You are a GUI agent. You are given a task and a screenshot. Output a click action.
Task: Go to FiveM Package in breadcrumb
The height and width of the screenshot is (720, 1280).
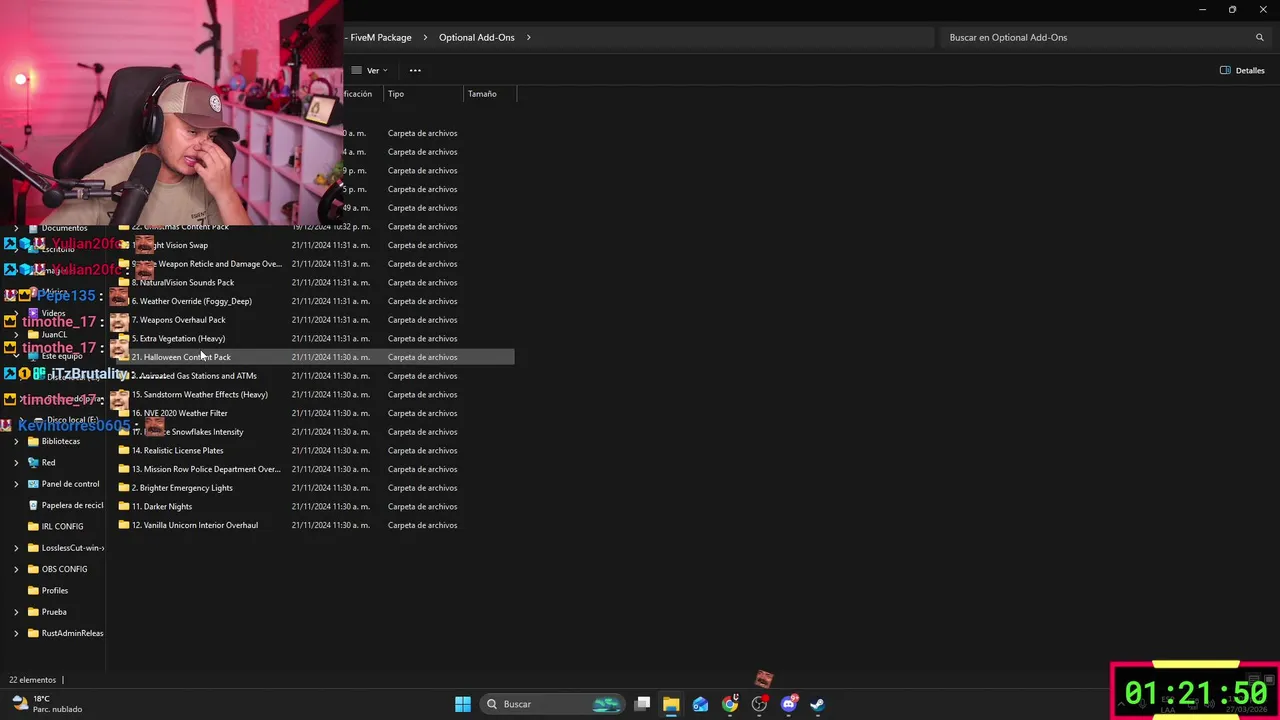[380, 37]
